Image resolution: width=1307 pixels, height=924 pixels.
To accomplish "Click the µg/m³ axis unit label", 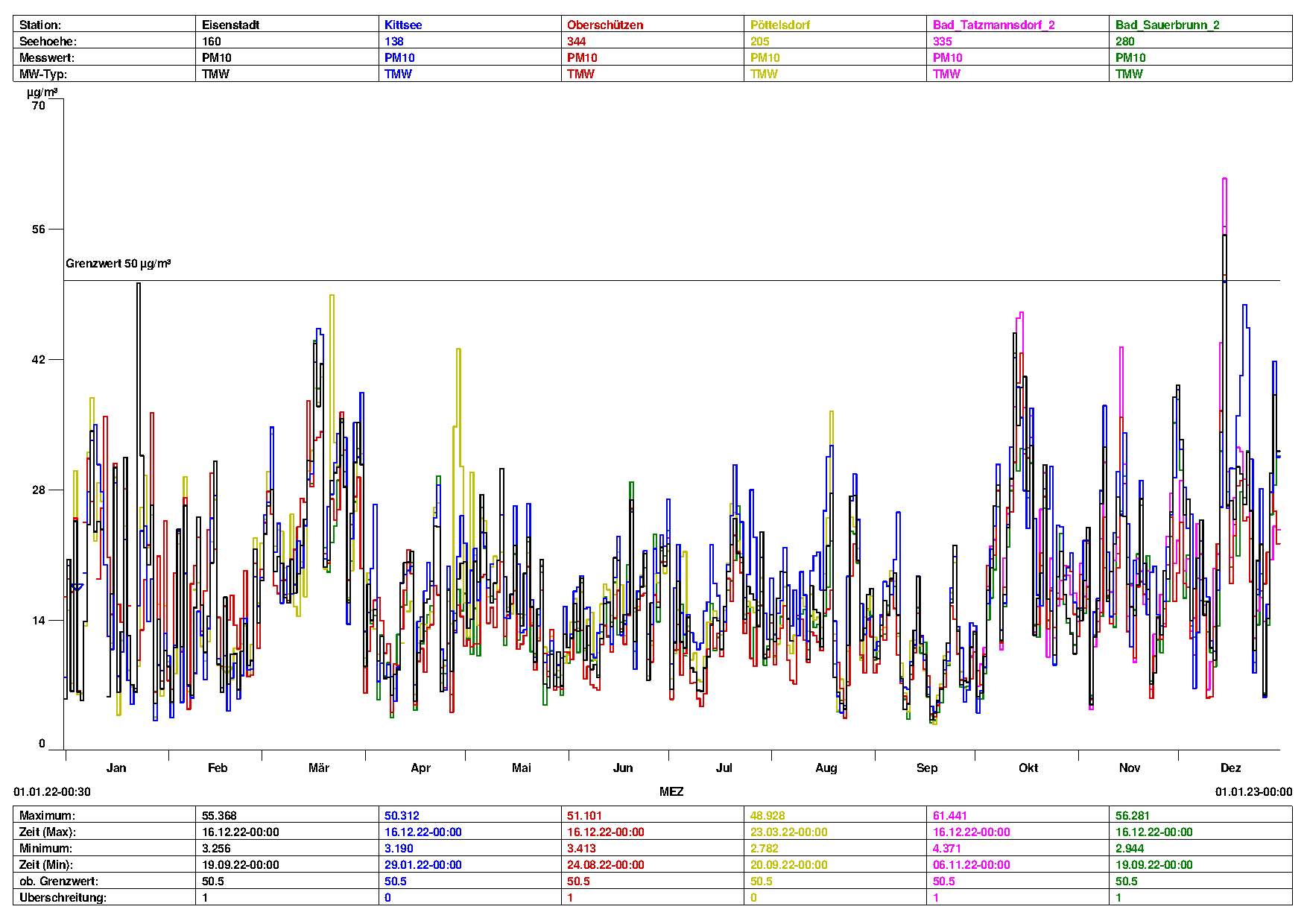I will click(42, 92).
